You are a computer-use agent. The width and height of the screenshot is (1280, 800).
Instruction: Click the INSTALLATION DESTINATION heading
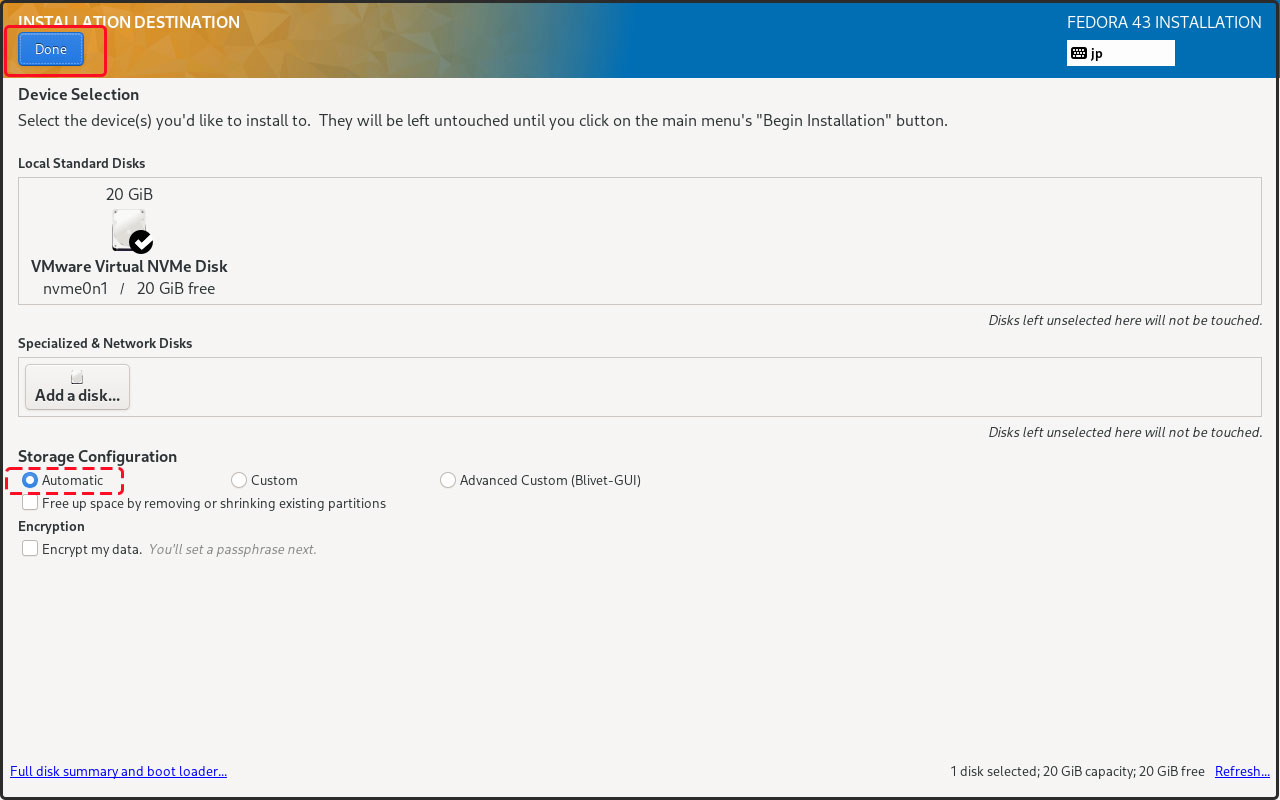[x=129, y=22]
